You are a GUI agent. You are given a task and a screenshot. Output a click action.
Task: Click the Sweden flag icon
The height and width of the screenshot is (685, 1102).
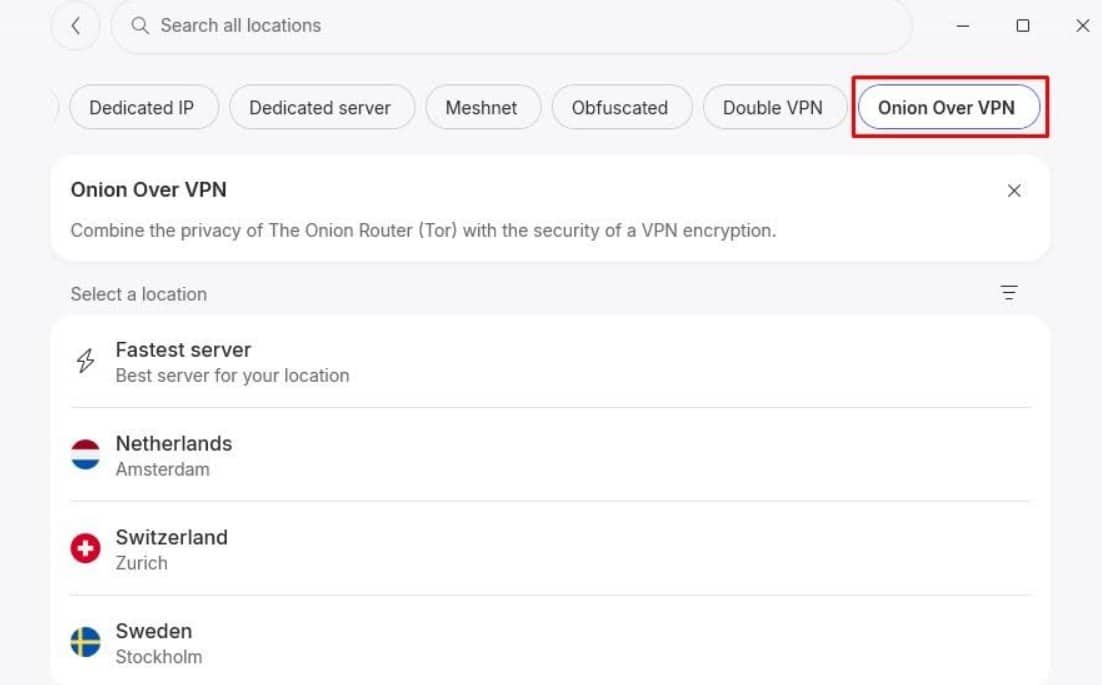(x=85, y=641)
